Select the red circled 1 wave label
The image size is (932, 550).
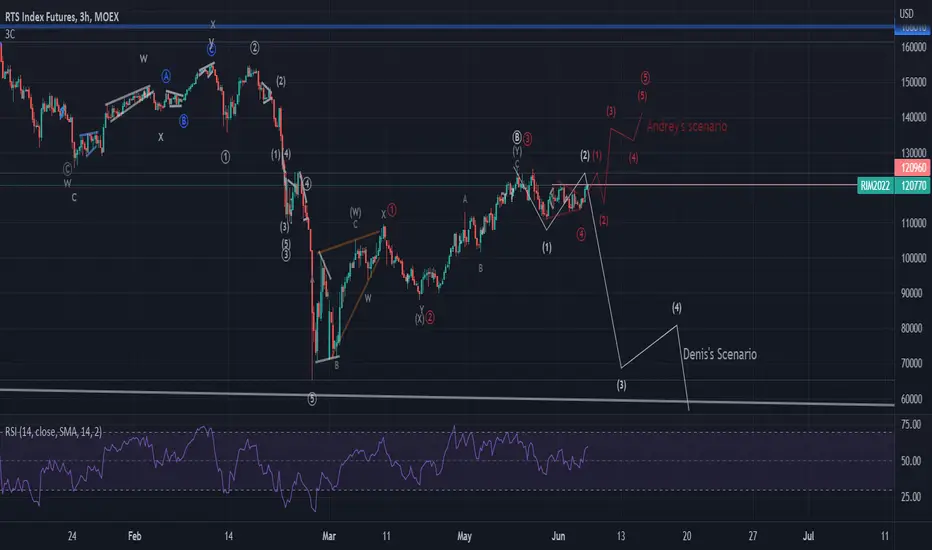392,210
